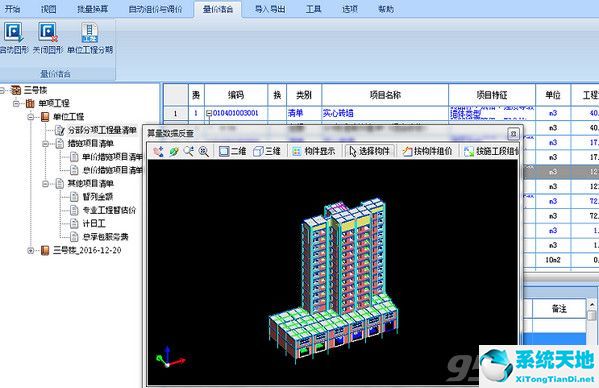Click the 启动图形 icon in the ribbon
Screen dimensions: 599x388
point(14,38)
